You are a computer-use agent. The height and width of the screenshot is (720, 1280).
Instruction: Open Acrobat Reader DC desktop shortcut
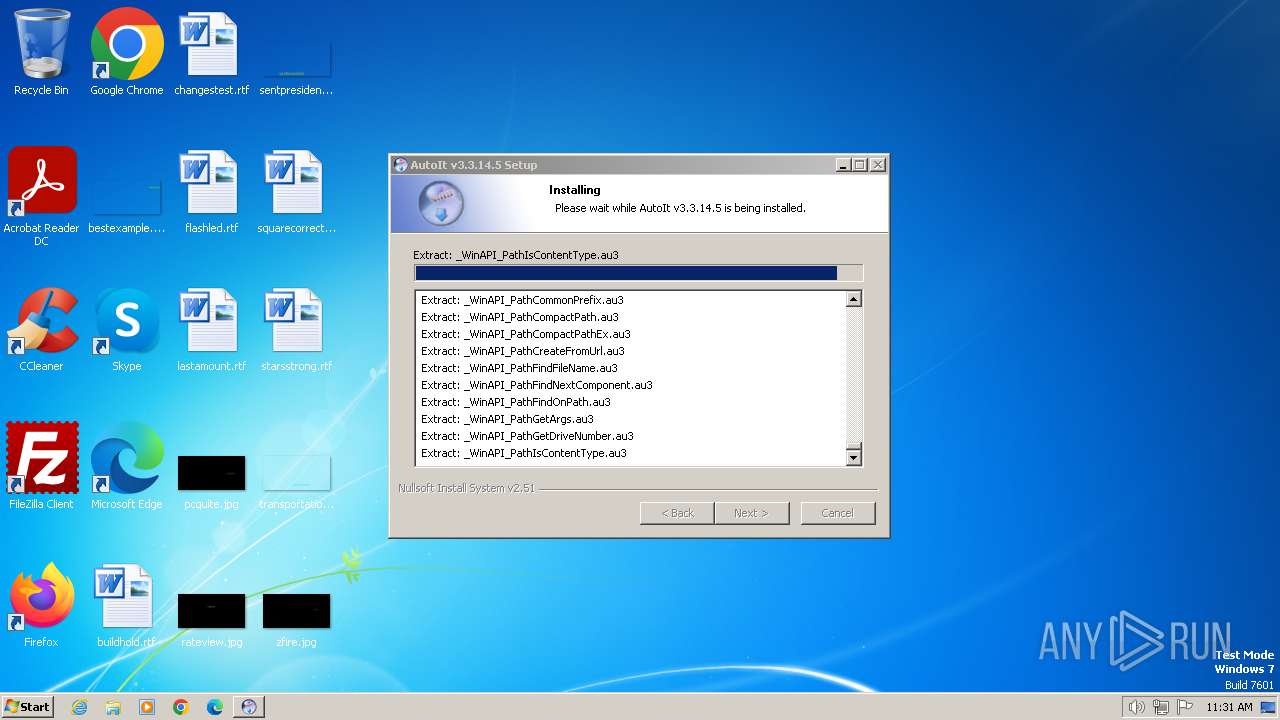point(41,196)
